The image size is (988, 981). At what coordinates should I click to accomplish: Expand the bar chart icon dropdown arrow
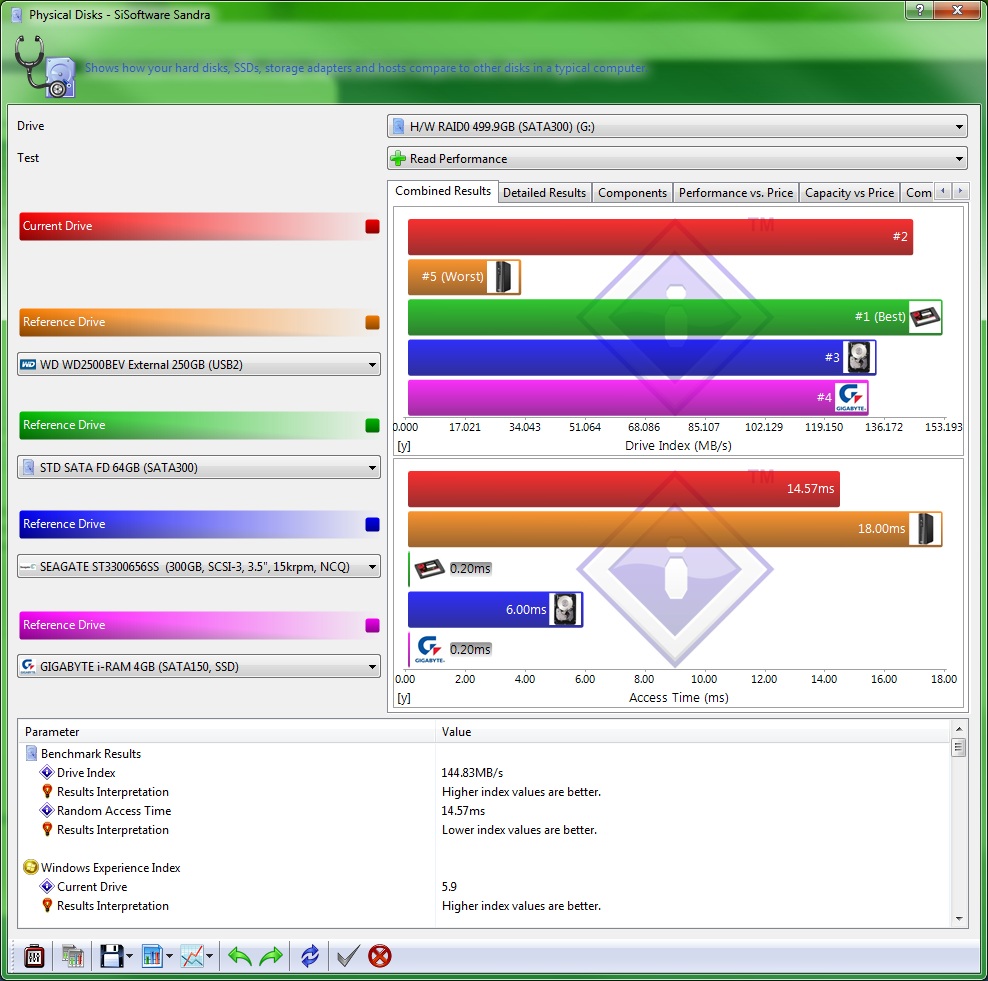click(x=169, y=956)
